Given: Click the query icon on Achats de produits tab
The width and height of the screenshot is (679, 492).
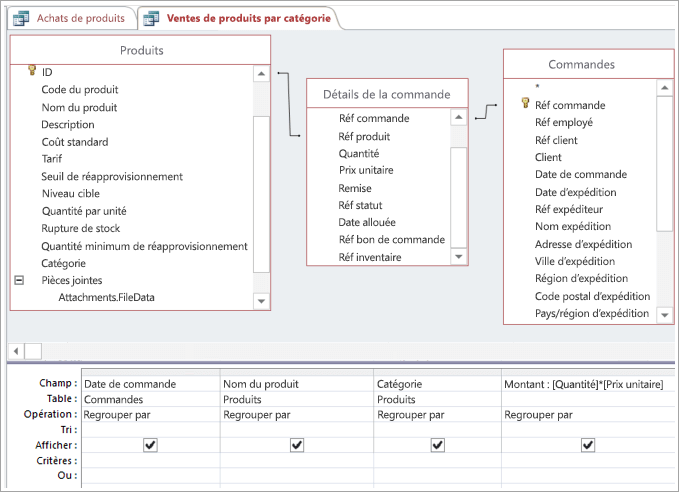Looking at the screenshot, I should 21,19.
